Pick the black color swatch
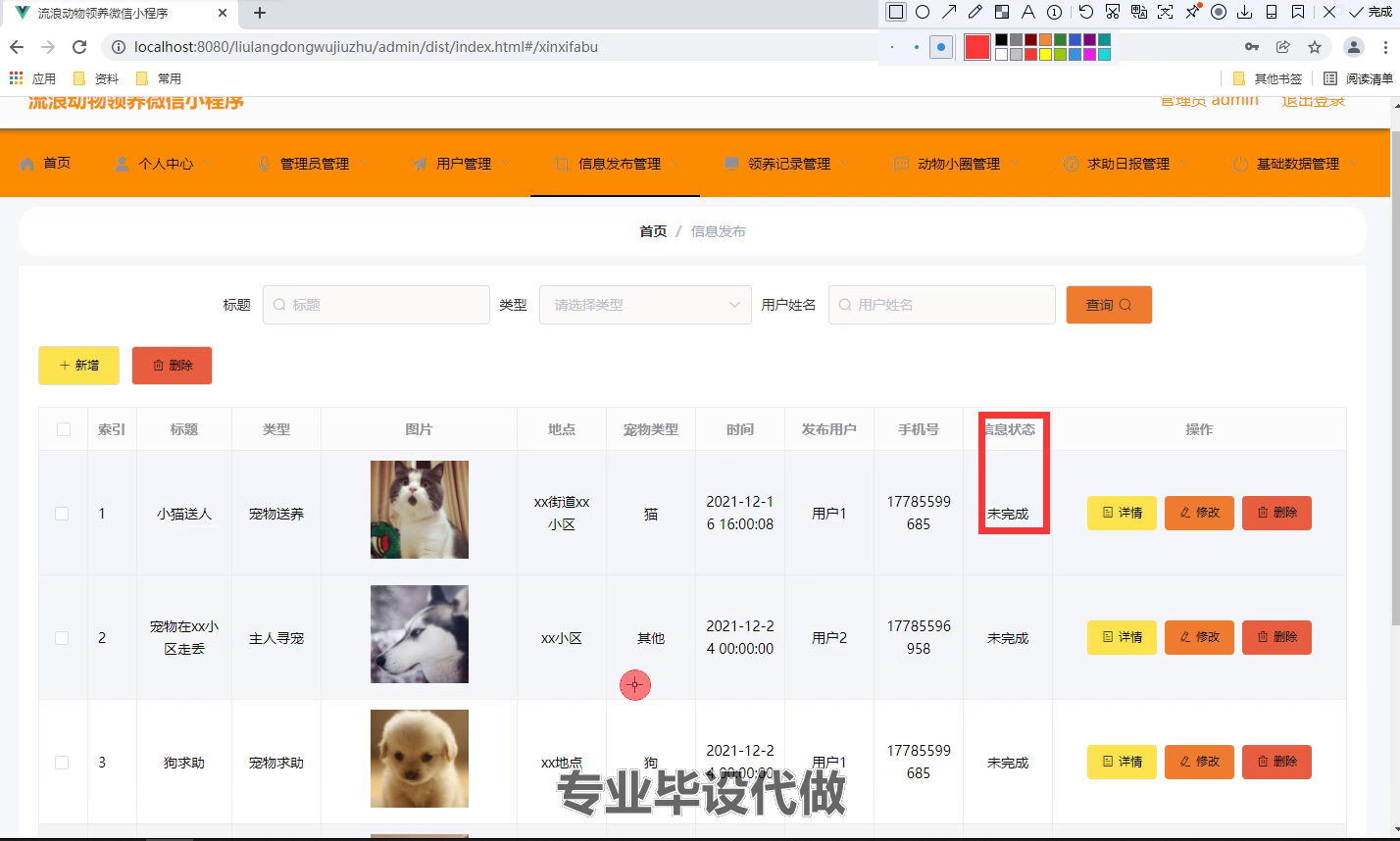The height and width of the screenshot is (841, 1400). 1001,40
